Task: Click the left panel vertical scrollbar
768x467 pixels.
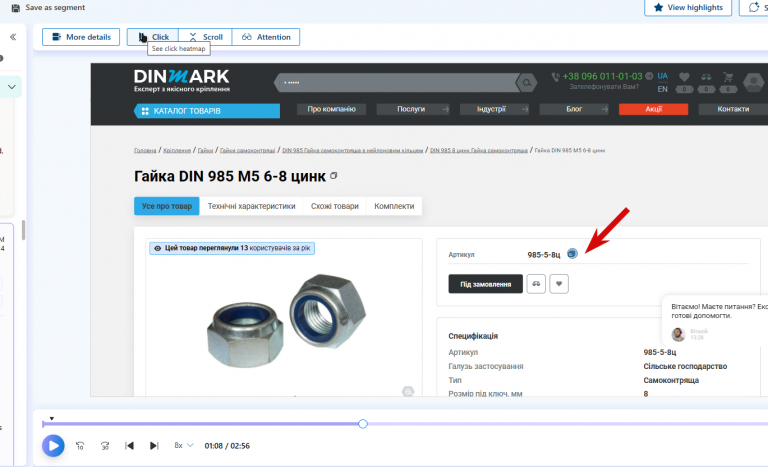Action: click(x=23, y=230)
